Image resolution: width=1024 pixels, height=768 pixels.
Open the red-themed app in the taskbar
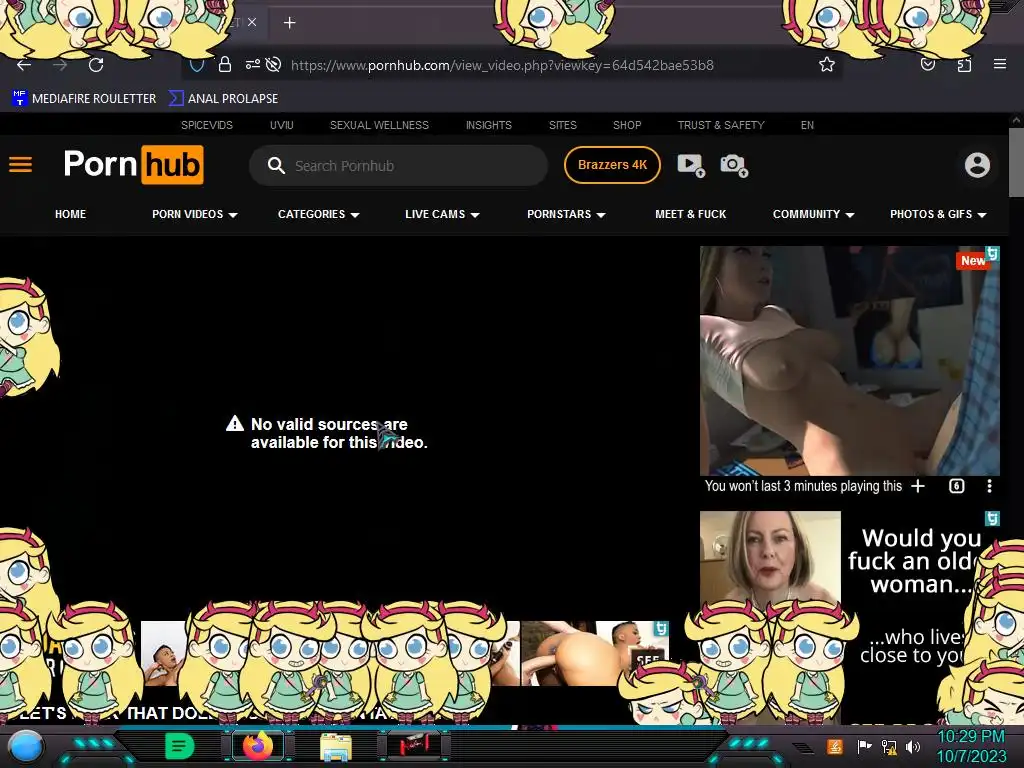point(415,745)
